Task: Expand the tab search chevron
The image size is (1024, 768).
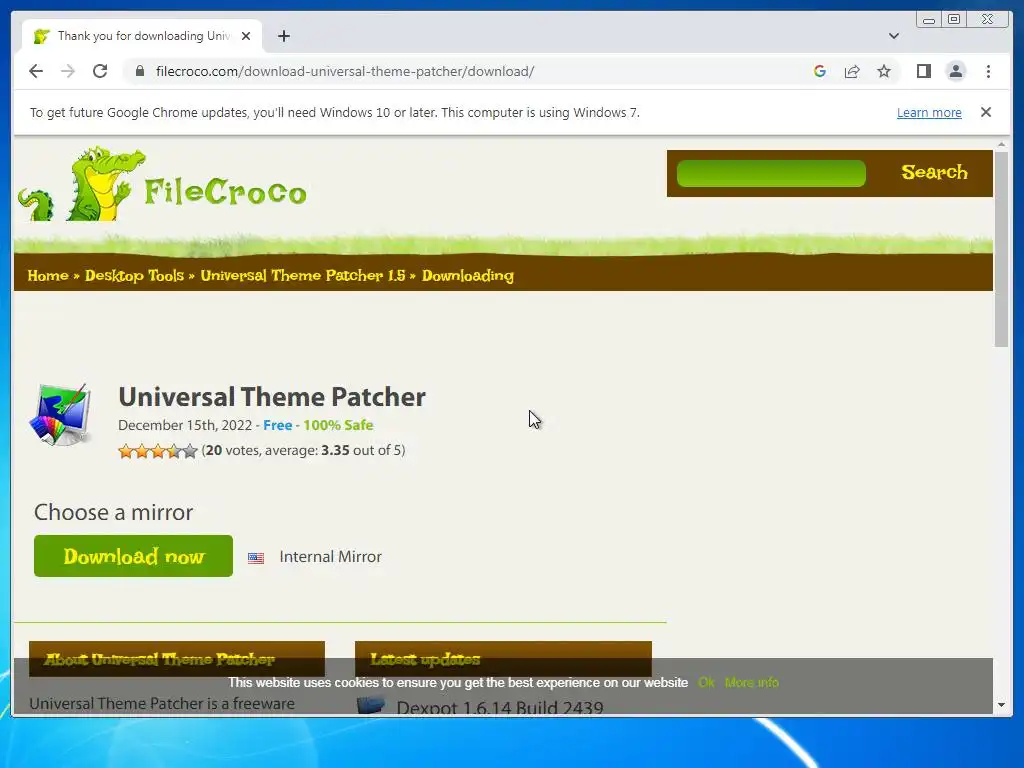Action: click(x=894, y=36)
